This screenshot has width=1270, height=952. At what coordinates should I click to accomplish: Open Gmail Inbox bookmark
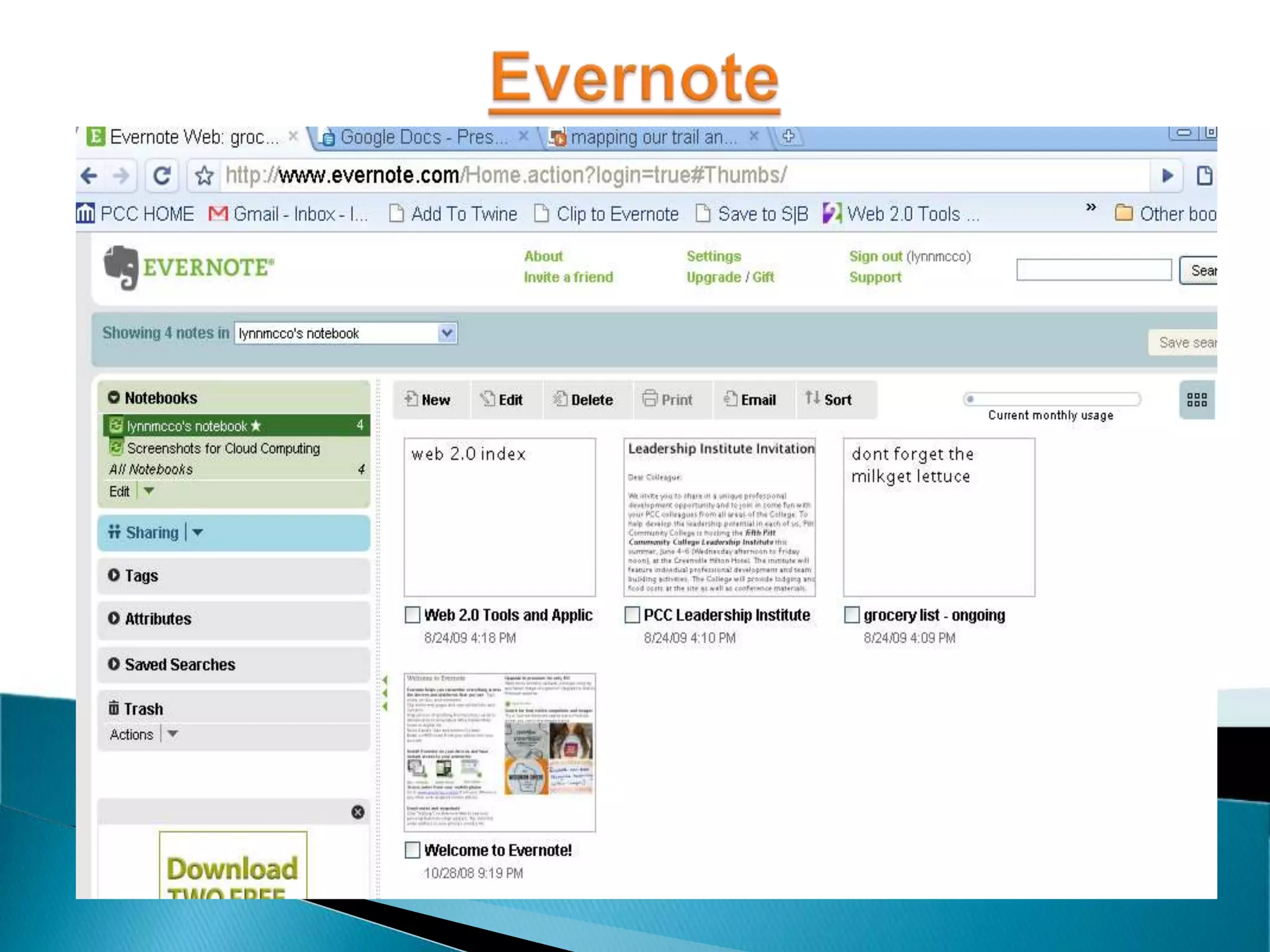coord(288,214)
